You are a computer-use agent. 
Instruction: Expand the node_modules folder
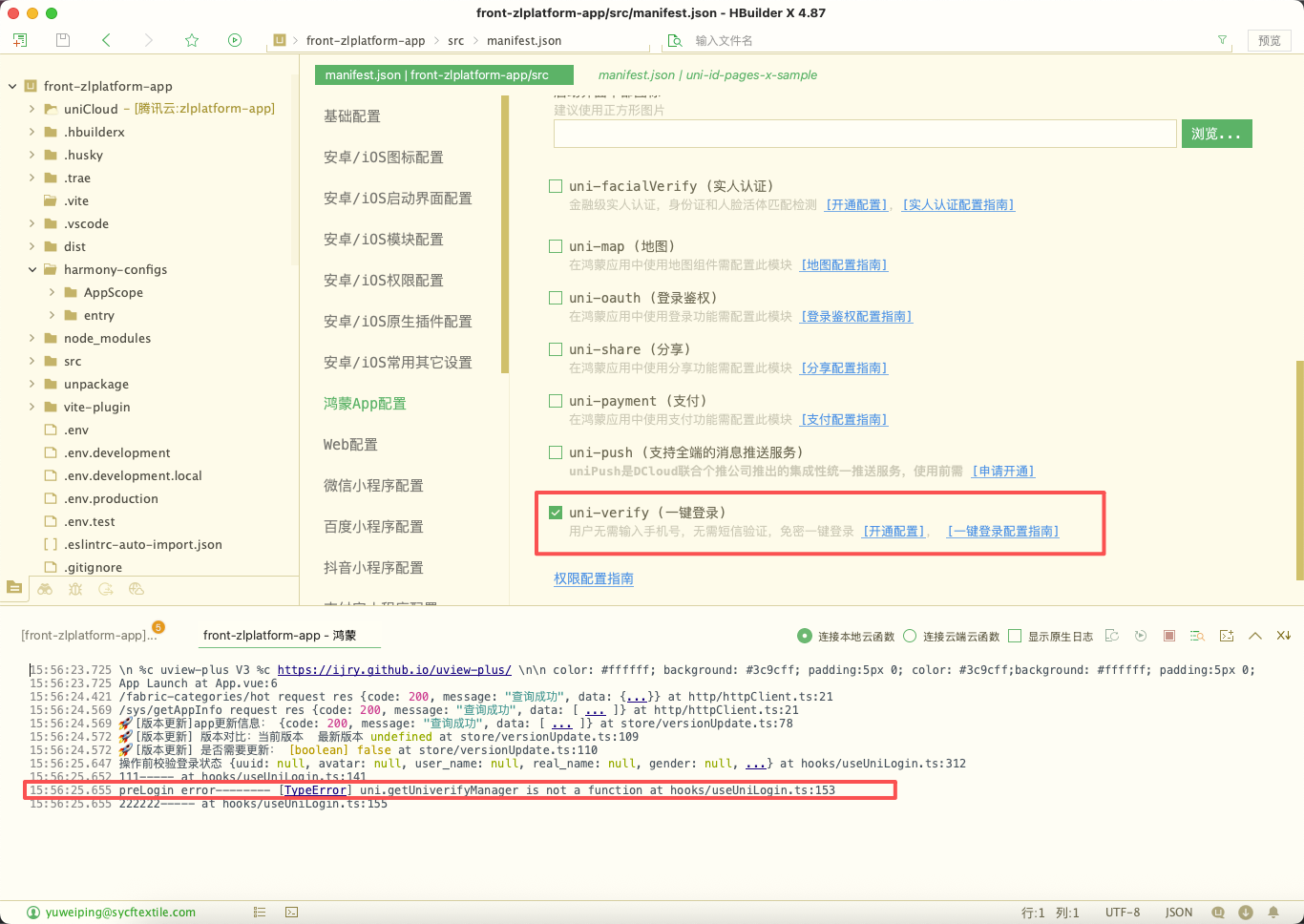click(x=32, y=338)
